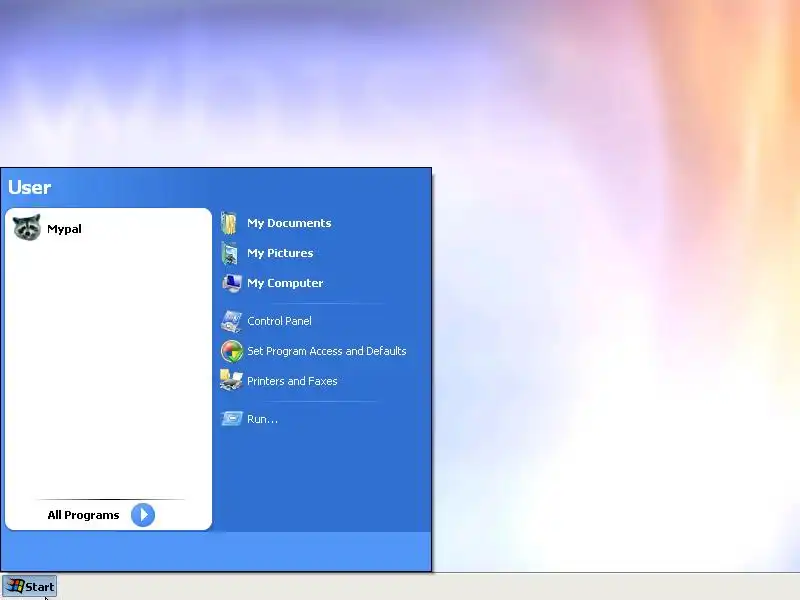800x600 pixels.
Task: Open the My Pictures menu entry
Action: click(280, 253)
